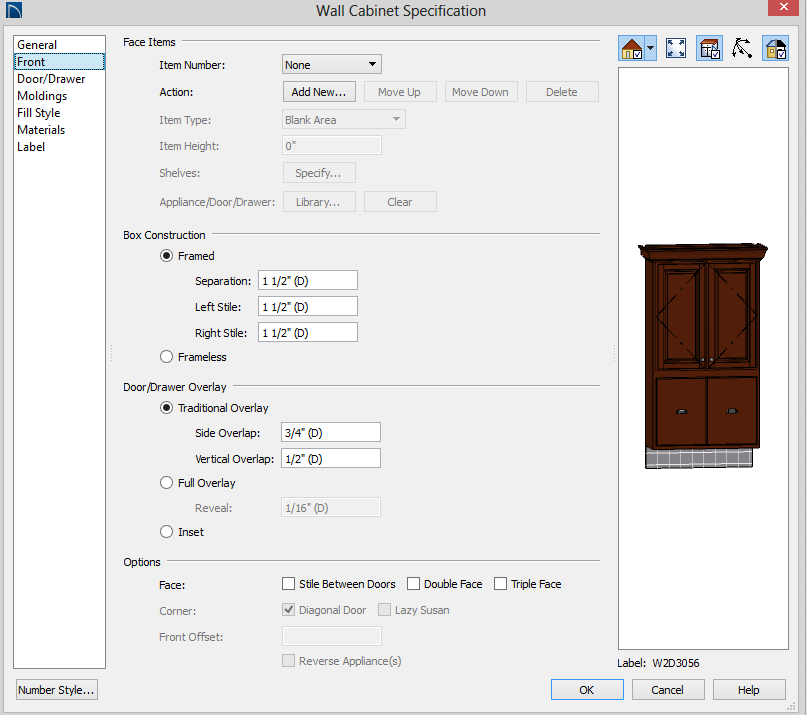
Task: Click the Add New... button
Action: pyautogui.click(x=319, y=92)
